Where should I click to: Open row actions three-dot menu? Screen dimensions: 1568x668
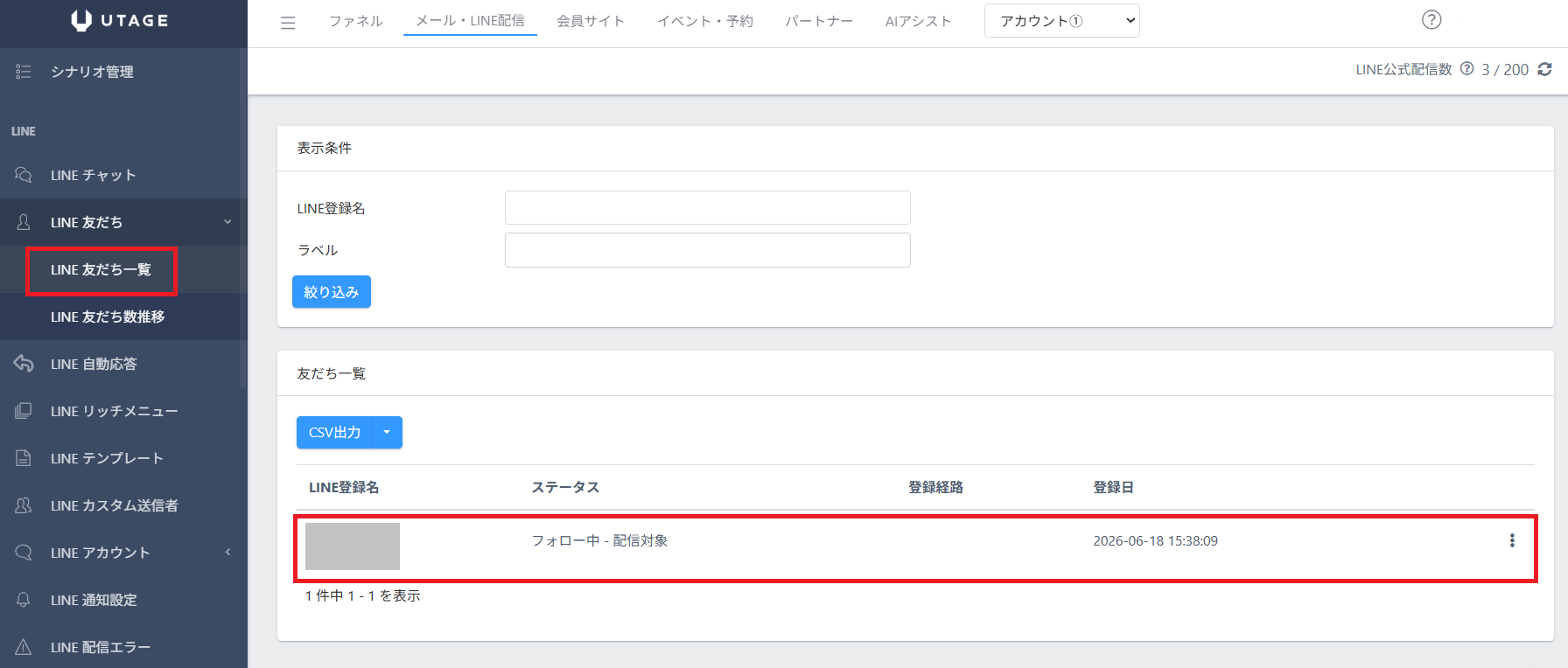click(x=1512, y=540)
